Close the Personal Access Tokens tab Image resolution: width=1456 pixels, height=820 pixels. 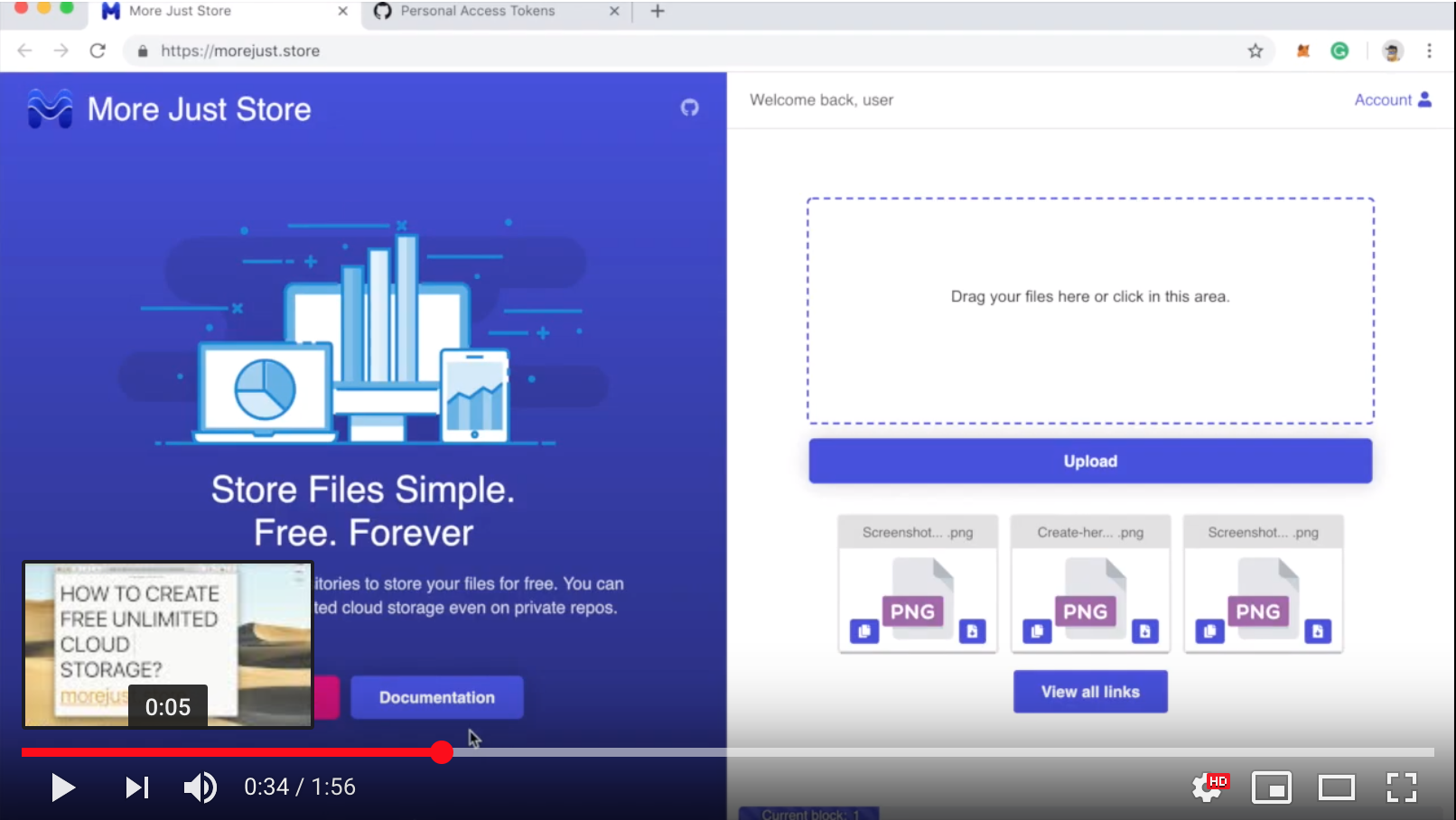coord(614,12)
